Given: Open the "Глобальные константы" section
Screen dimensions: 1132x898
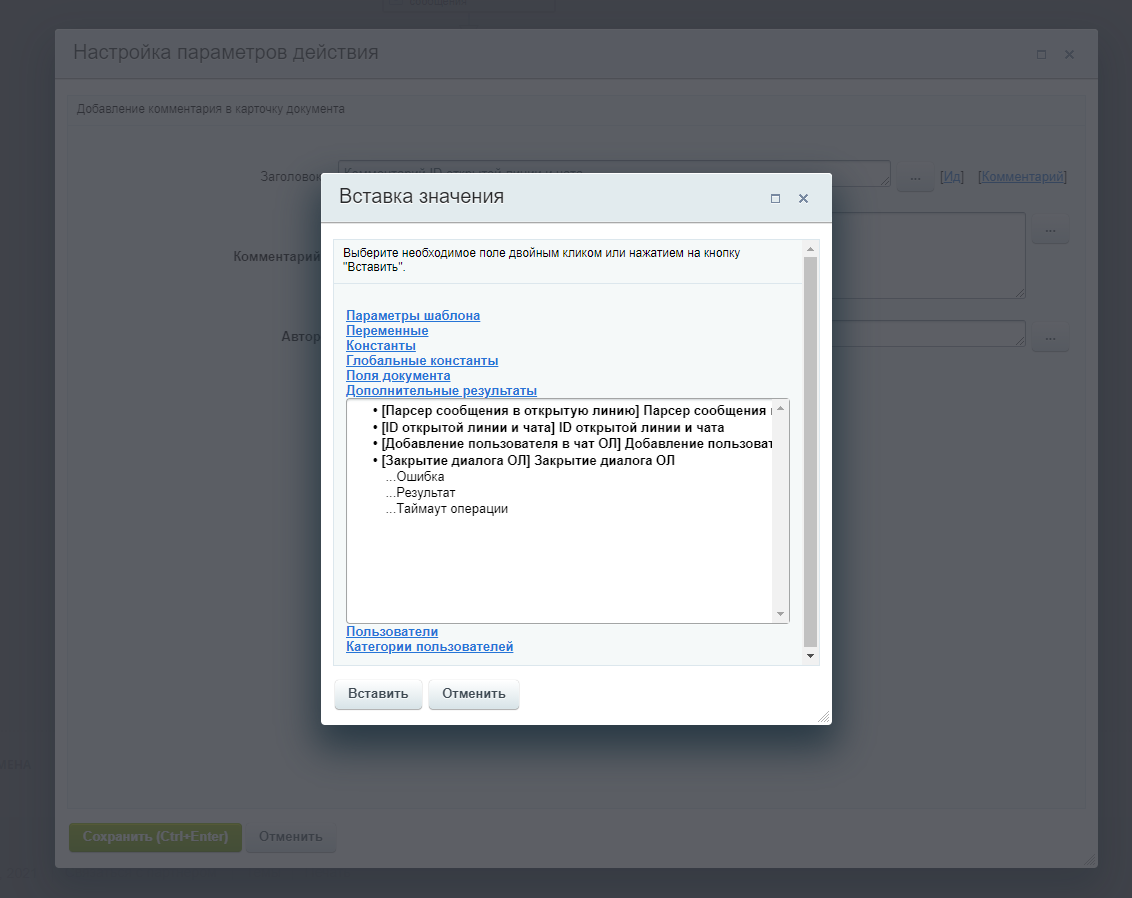Looking at the screenshot, I should point(422,360).
